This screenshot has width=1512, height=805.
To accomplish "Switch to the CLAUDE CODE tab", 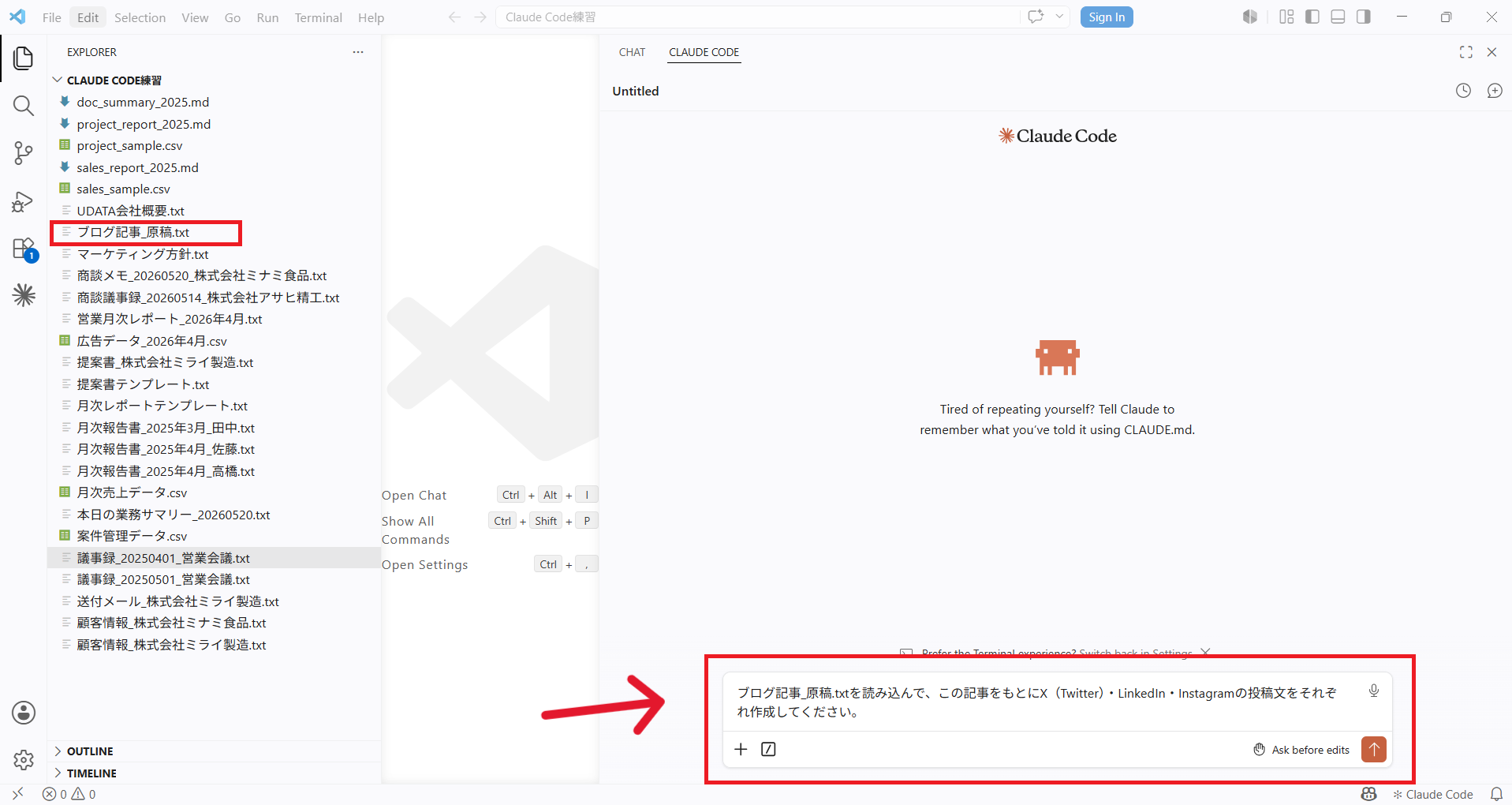I will coord(704,52).
